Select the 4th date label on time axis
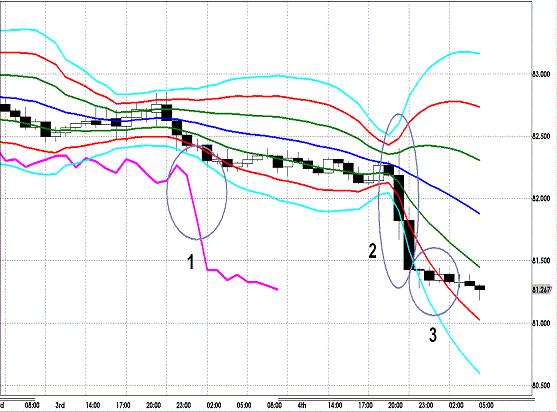 tap(302, 405)
